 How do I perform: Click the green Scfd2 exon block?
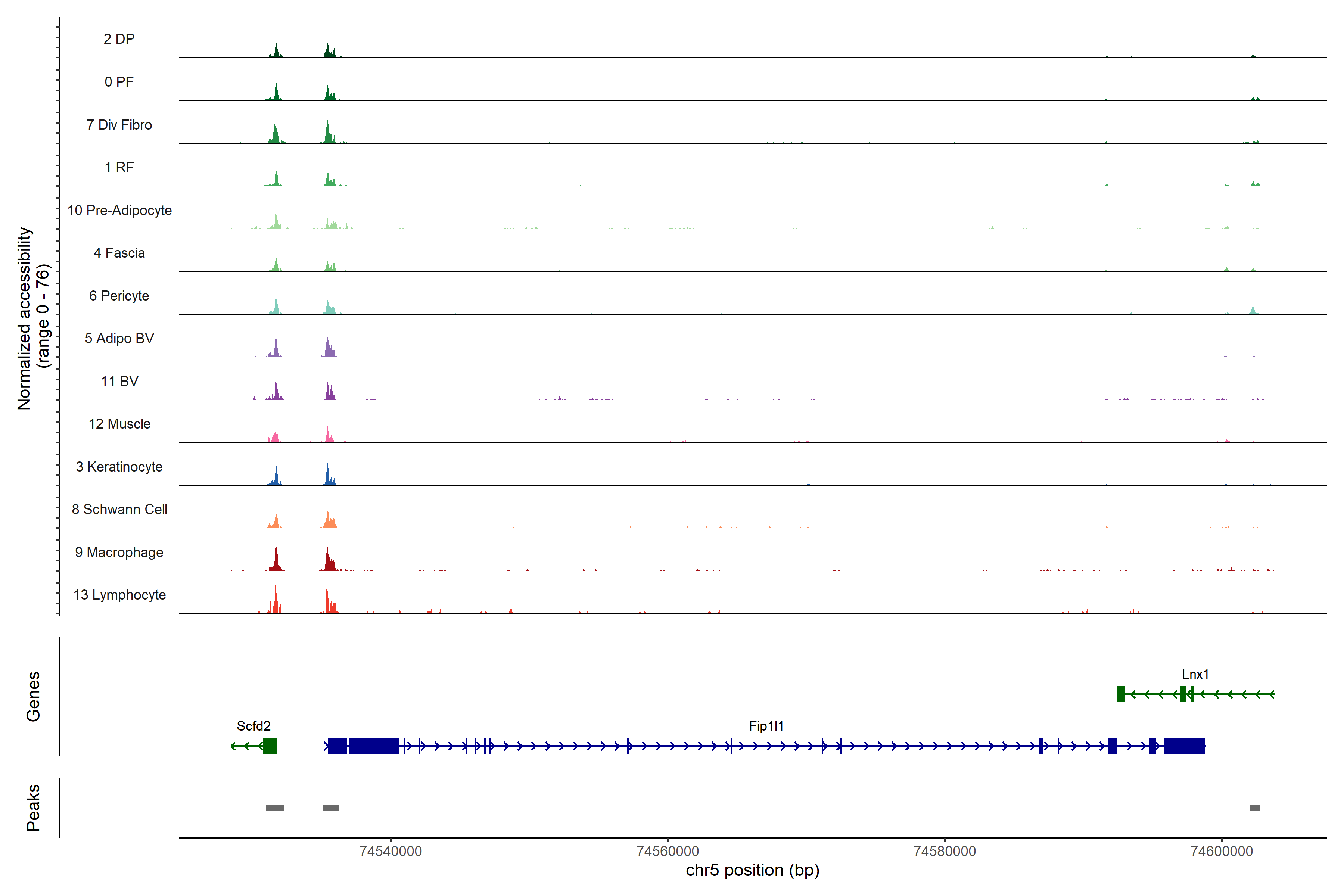[x=270, y=746]
